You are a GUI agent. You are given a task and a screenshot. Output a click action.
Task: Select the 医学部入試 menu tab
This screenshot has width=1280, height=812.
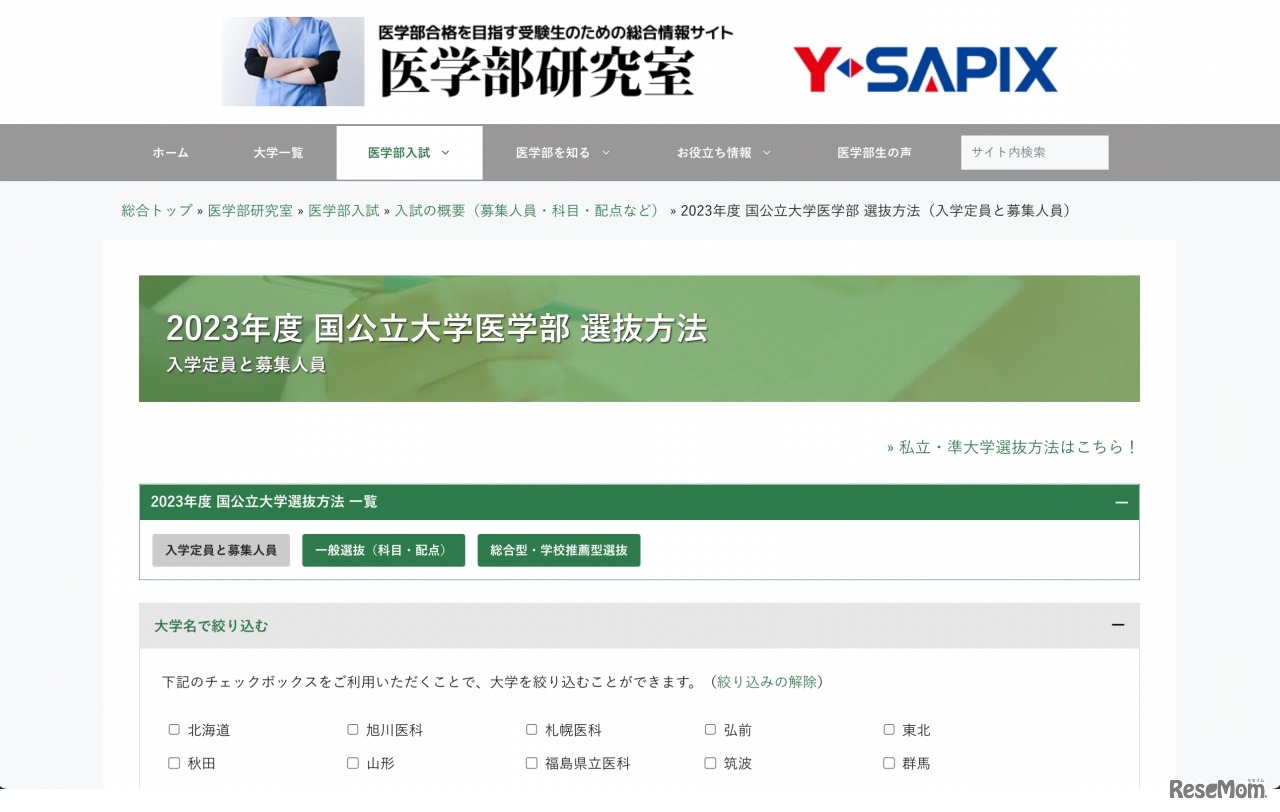[x=409, y=153]
